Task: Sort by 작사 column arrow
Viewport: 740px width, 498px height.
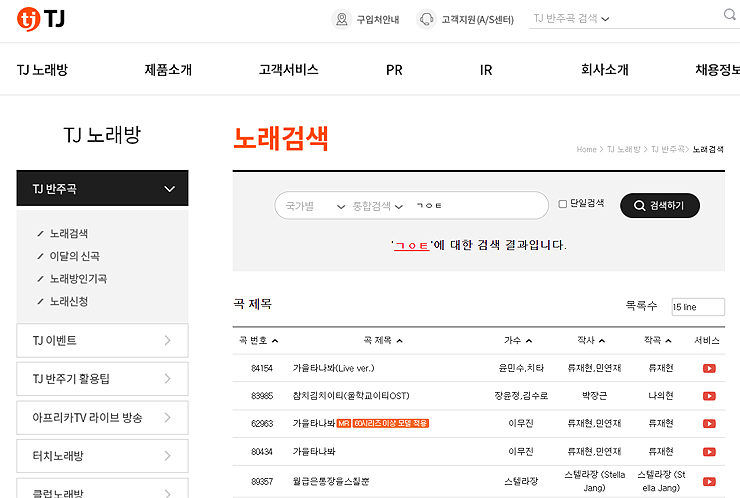Action: coord(602,341)
